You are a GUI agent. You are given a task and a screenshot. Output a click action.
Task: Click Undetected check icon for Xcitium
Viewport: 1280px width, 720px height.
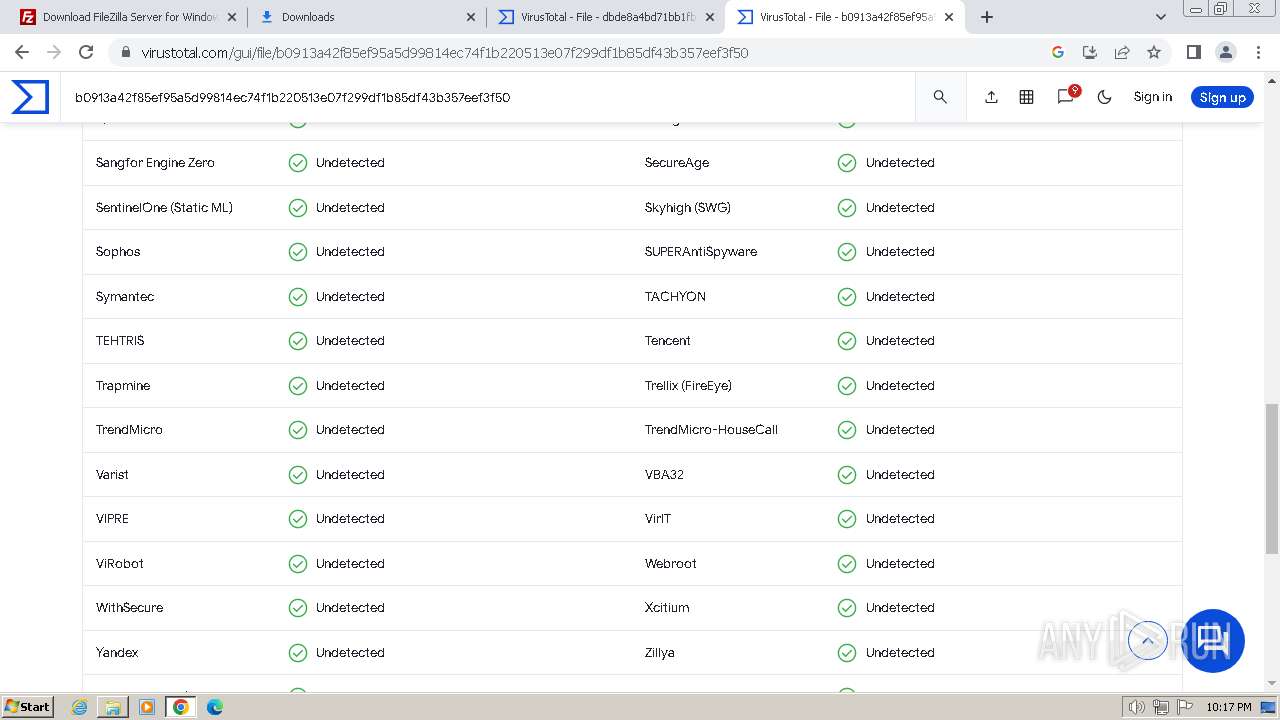pos(847,608)
